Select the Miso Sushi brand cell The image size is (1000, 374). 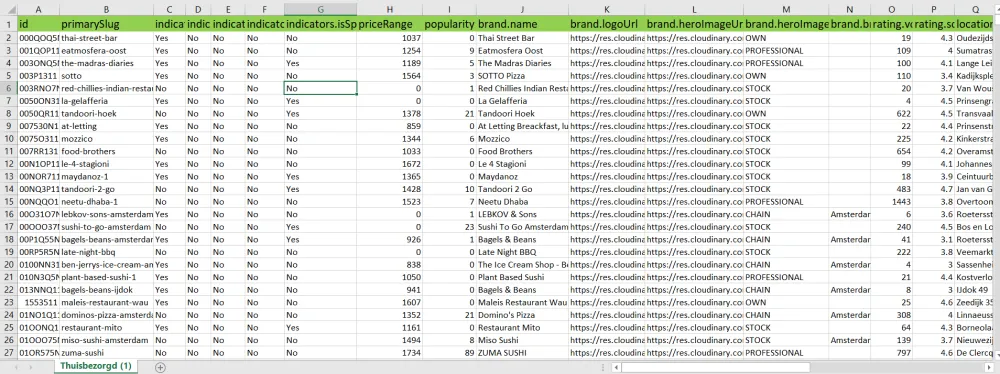coord(522,340)
